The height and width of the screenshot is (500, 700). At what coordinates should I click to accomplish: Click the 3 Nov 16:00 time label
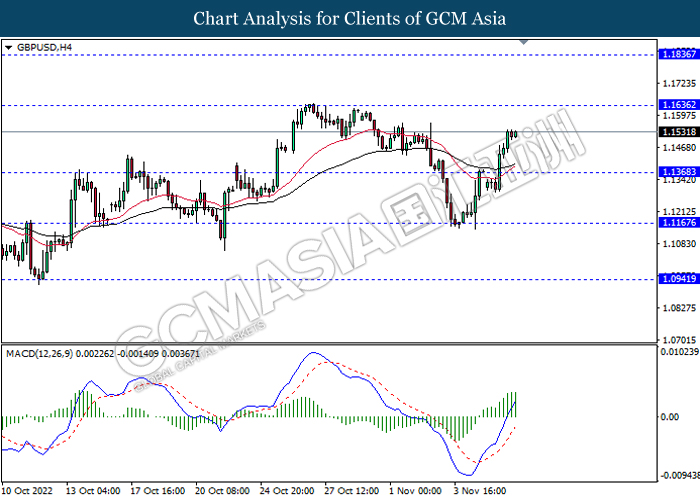480,491
